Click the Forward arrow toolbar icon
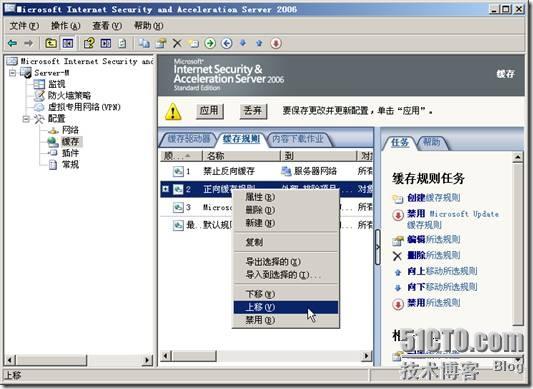Screen dimensions: 533x389 point(29,43)
